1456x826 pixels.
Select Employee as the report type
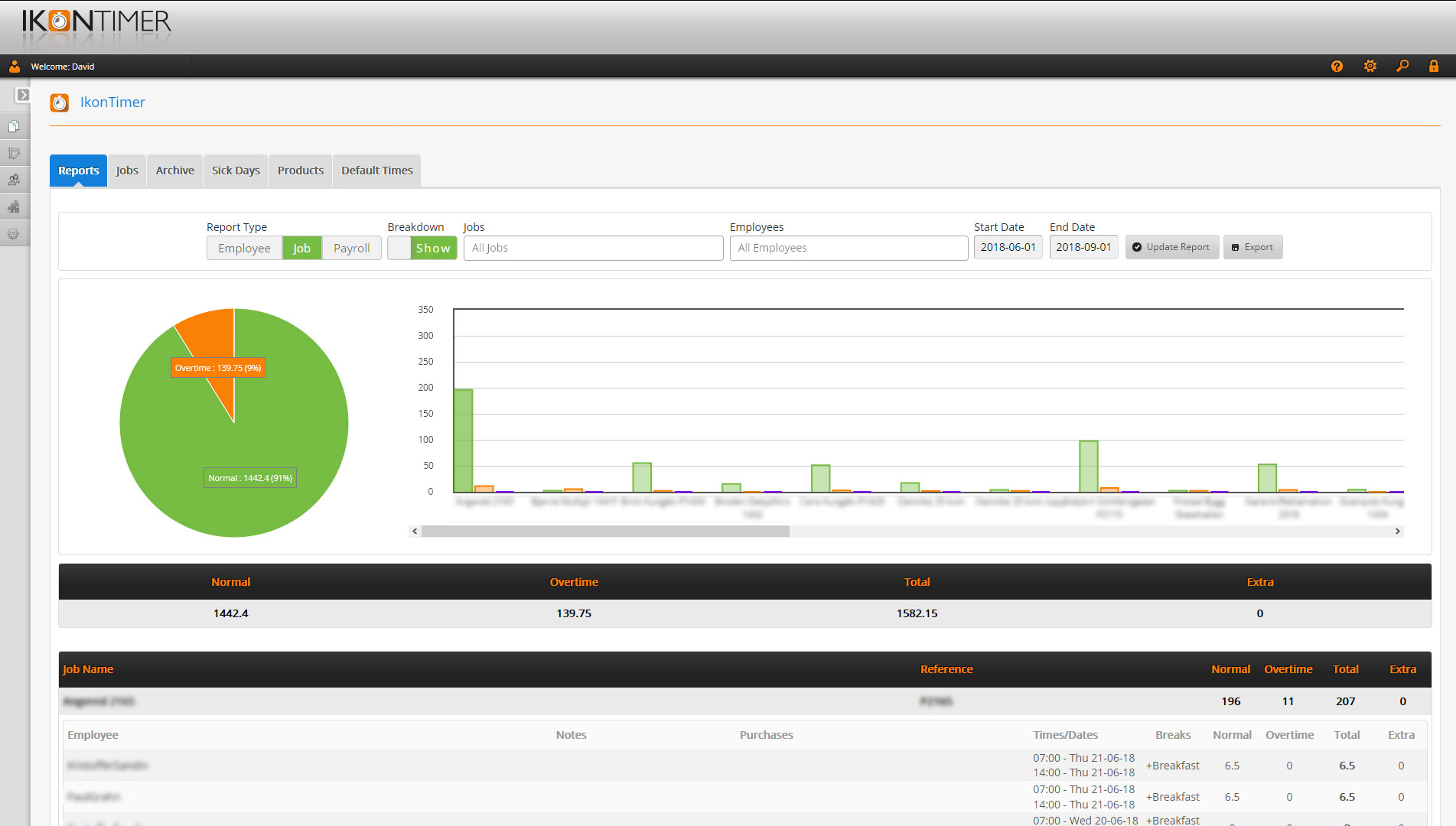pos(243,248)
